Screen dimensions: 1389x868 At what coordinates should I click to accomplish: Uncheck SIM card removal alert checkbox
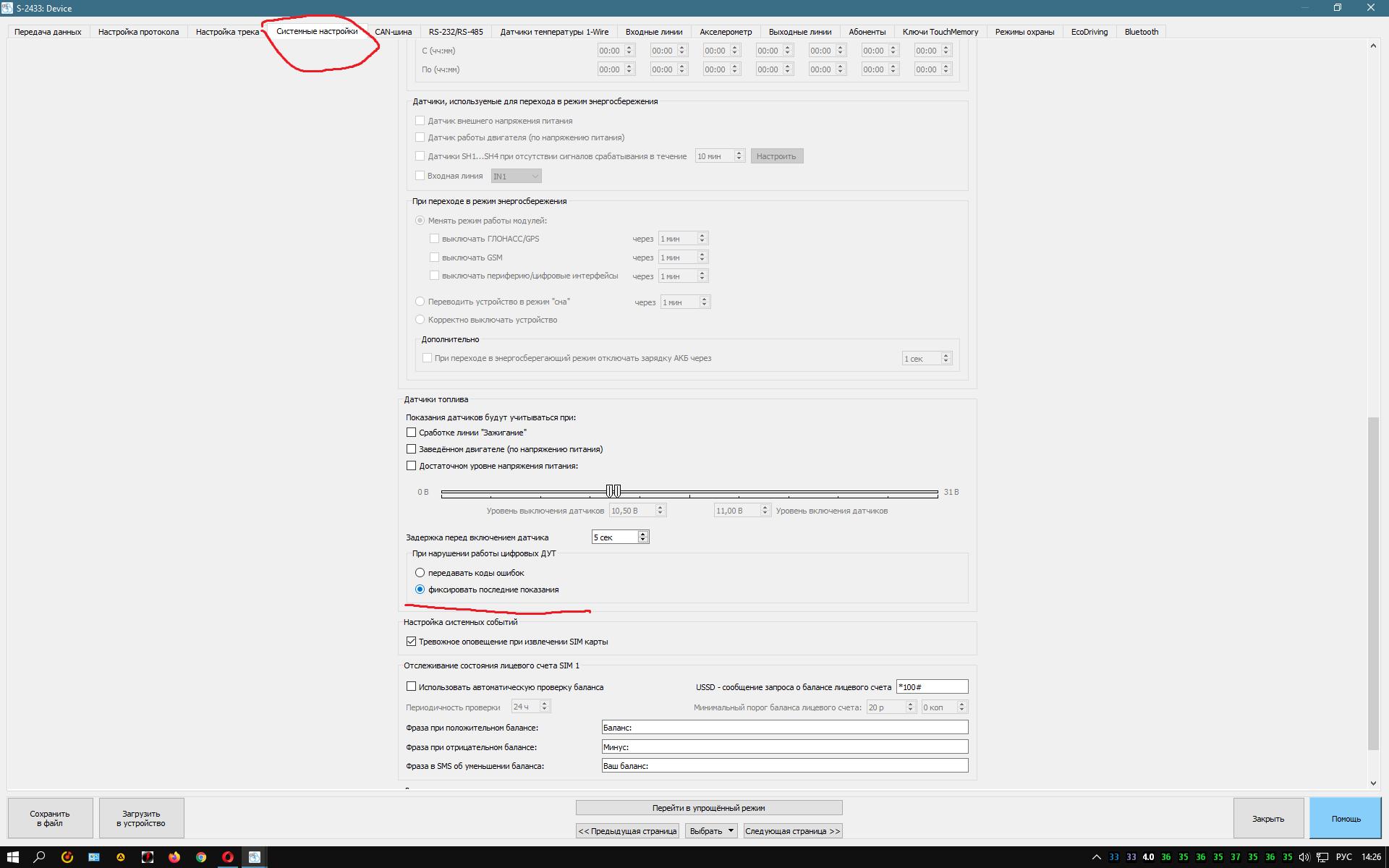click(x=411, y=642)
